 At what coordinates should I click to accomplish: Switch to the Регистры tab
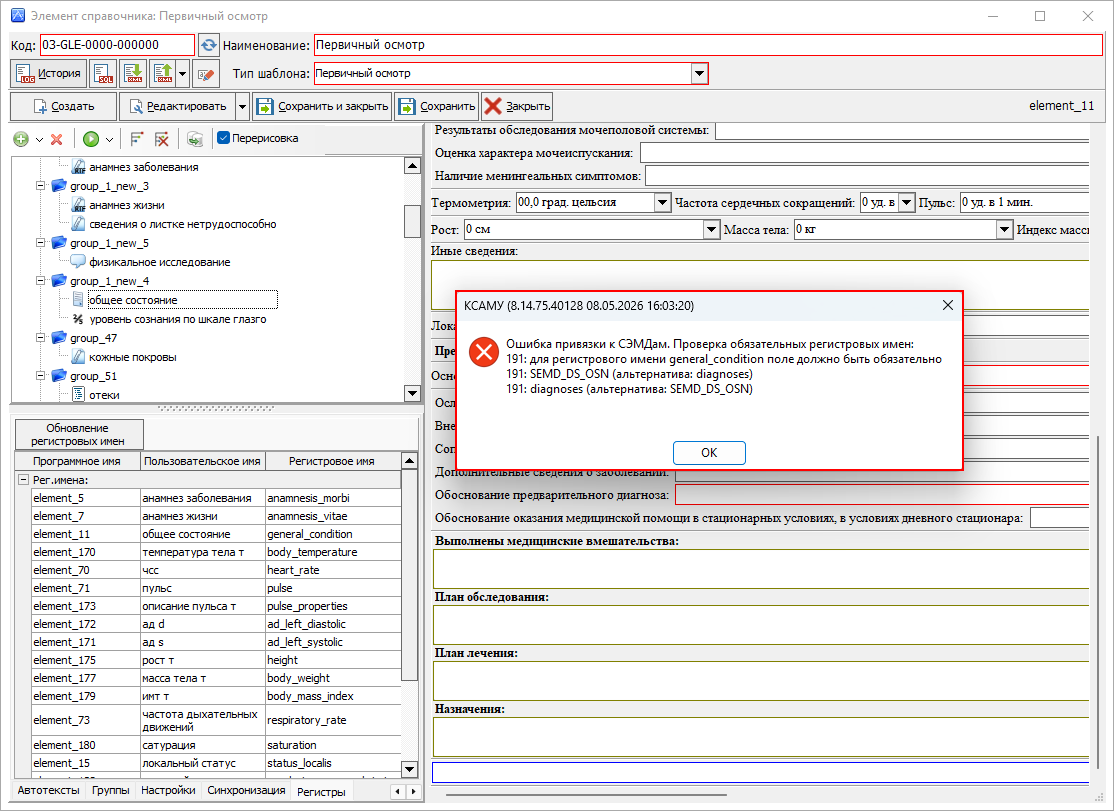pyautogui.click(x=321, y=792)
